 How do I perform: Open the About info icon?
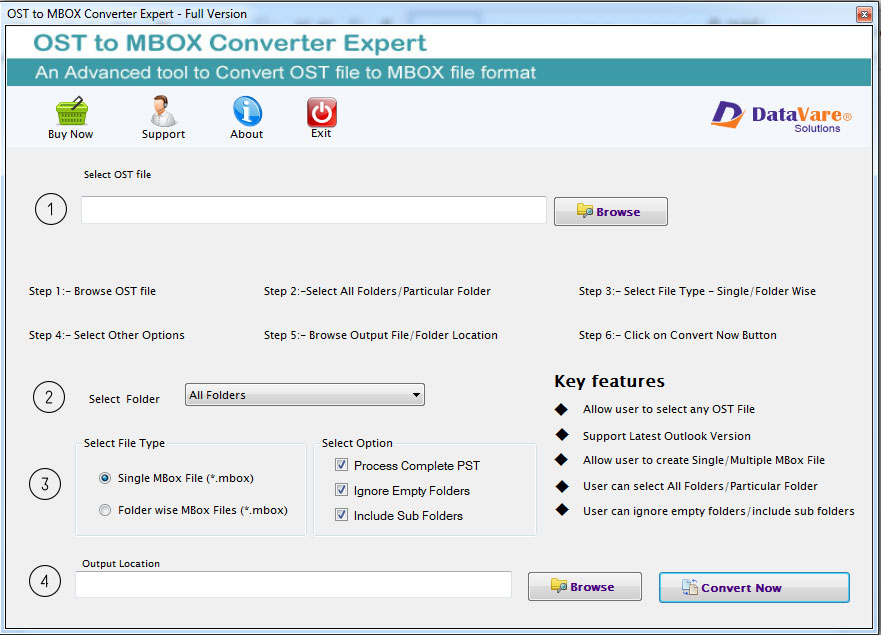pos(247,110)
